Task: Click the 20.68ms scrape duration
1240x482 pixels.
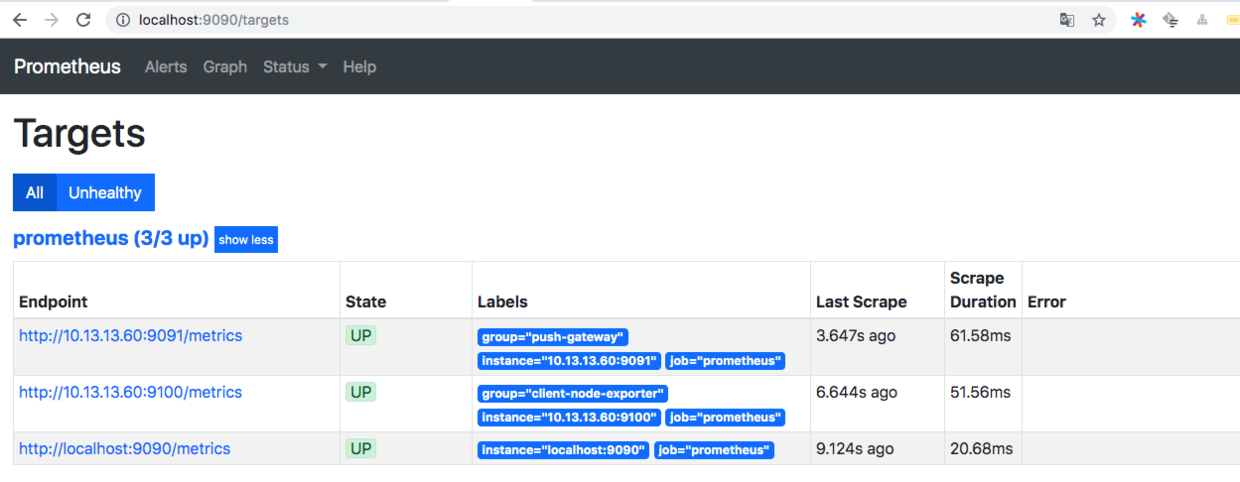Action: coord(981,449)
